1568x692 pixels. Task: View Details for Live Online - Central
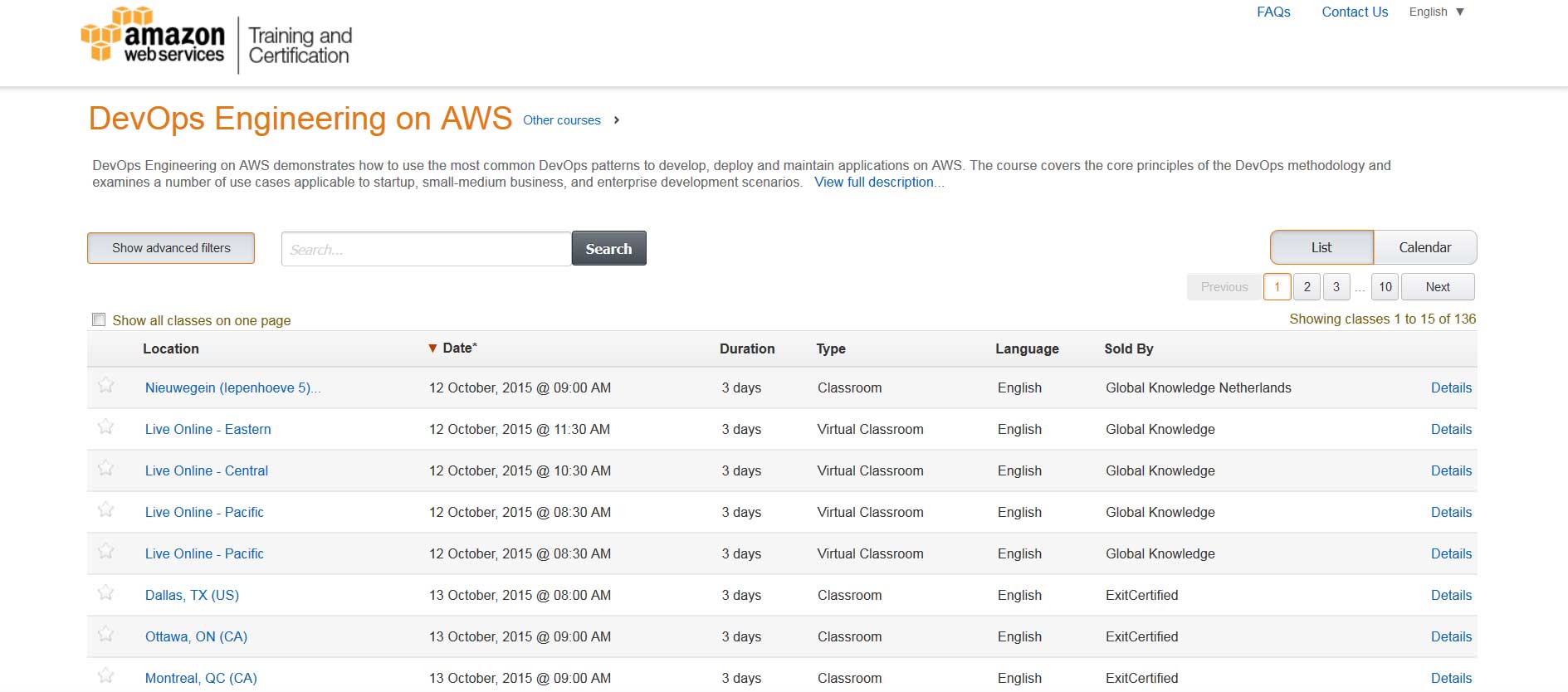click(x=1451, y=470)
